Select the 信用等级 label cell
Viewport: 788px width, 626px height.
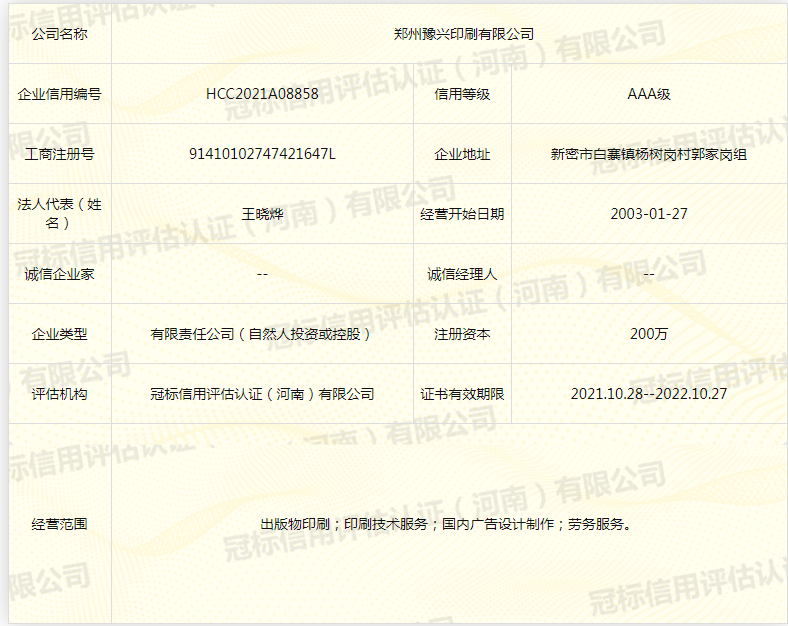click(462, 94)
